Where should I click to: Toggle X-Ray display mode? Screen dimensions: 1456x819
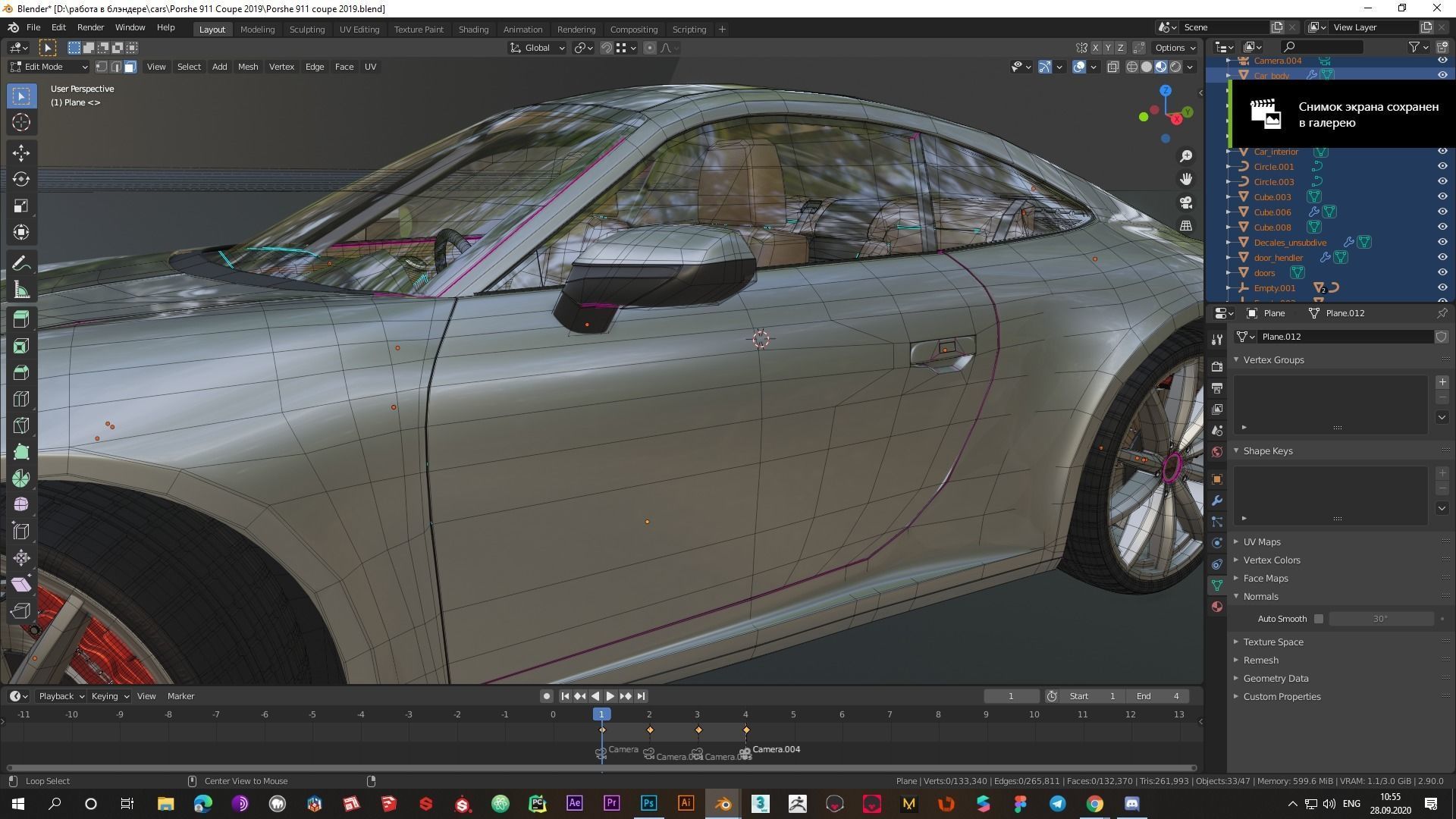tap(1112, 67)
